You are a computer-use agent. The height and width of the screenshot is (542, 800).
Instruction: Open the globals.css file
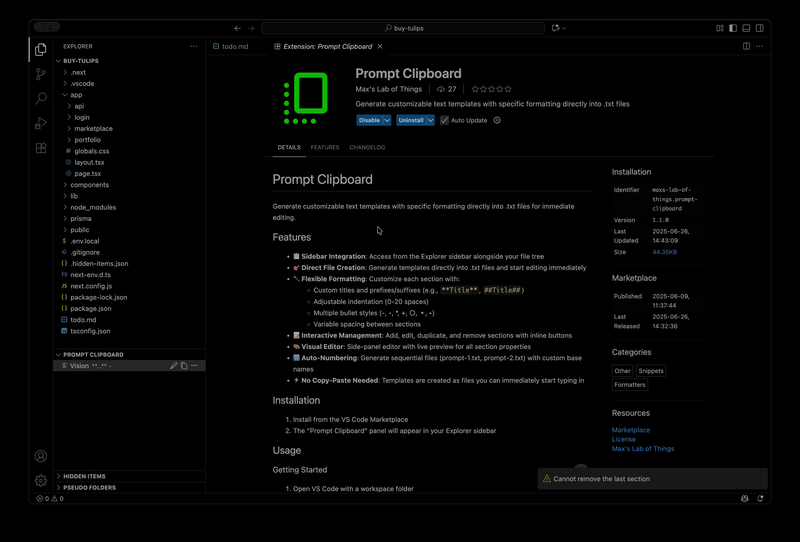coord(130,151)
